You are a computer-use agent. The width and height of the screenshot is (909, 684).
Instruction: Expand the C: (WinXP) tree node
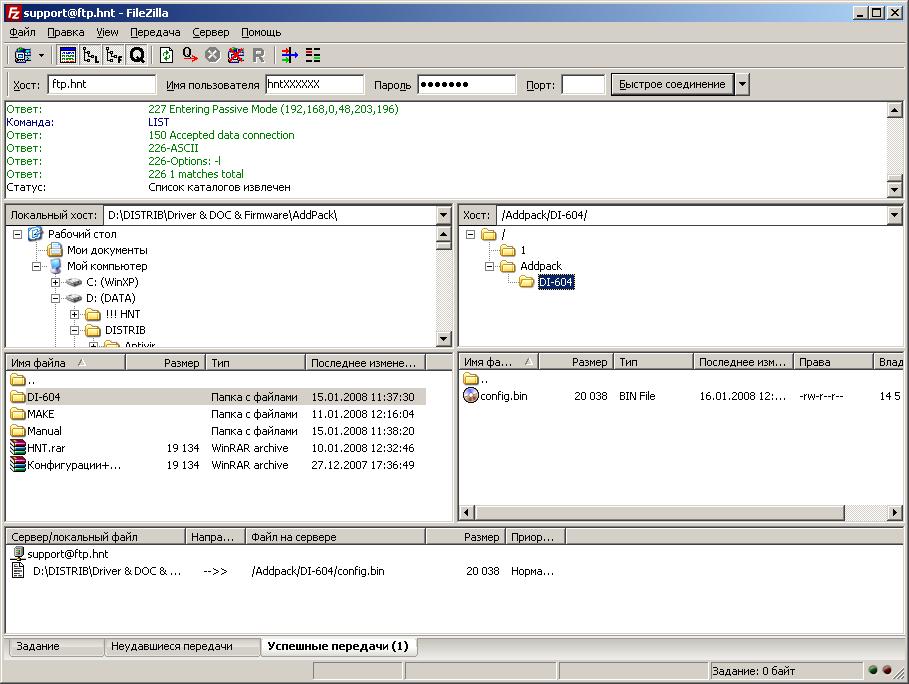[x=56, y=282]
